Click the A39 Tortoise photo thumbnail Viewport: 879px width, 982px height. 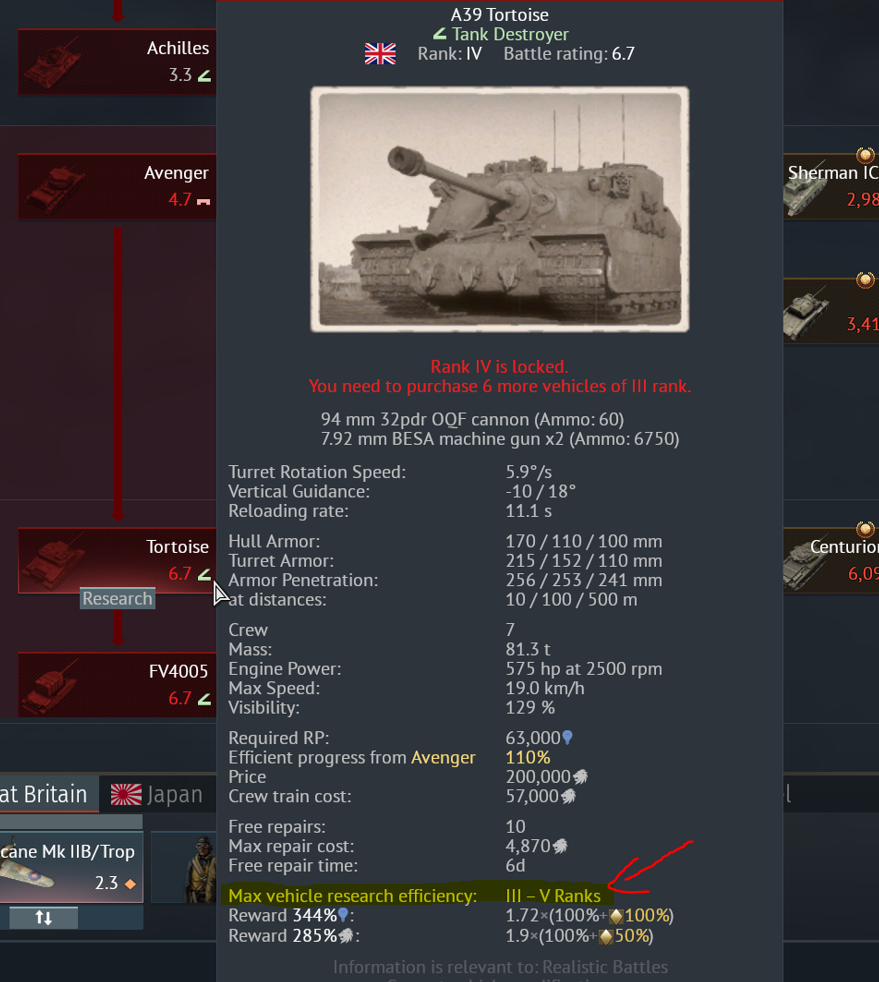[x=500, y=209]
